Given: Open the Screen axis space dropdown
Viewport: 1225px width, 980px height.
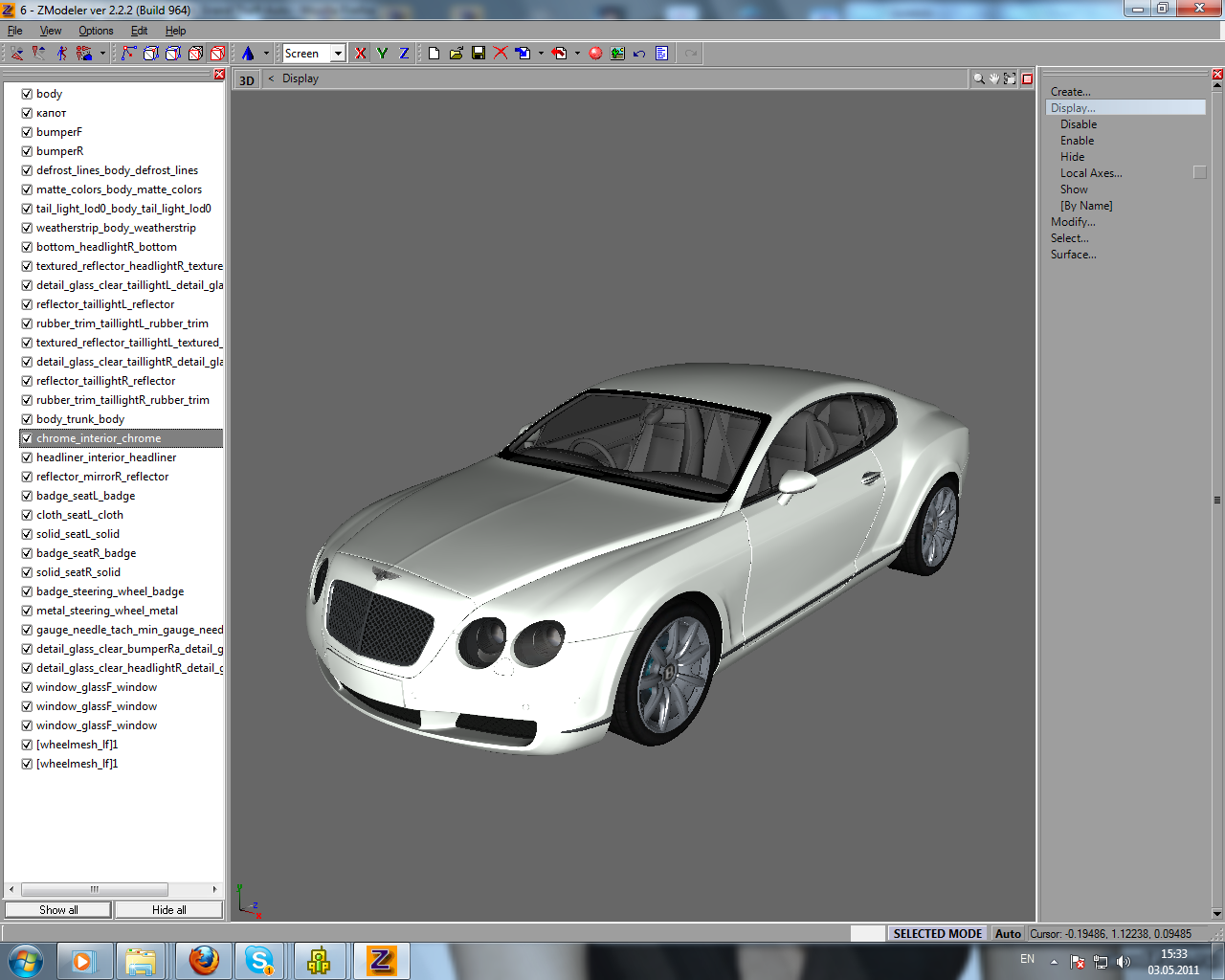Looking at the screenshot, I should (338, 54).
